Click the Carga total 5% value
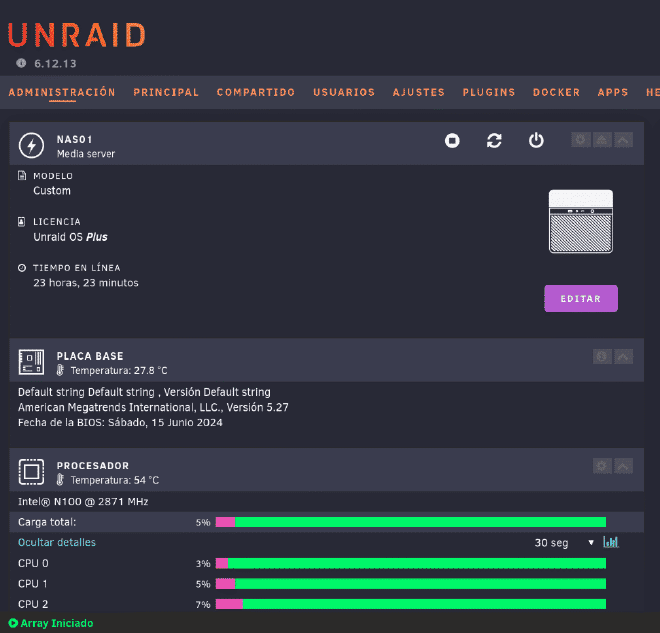 [203, 522]
